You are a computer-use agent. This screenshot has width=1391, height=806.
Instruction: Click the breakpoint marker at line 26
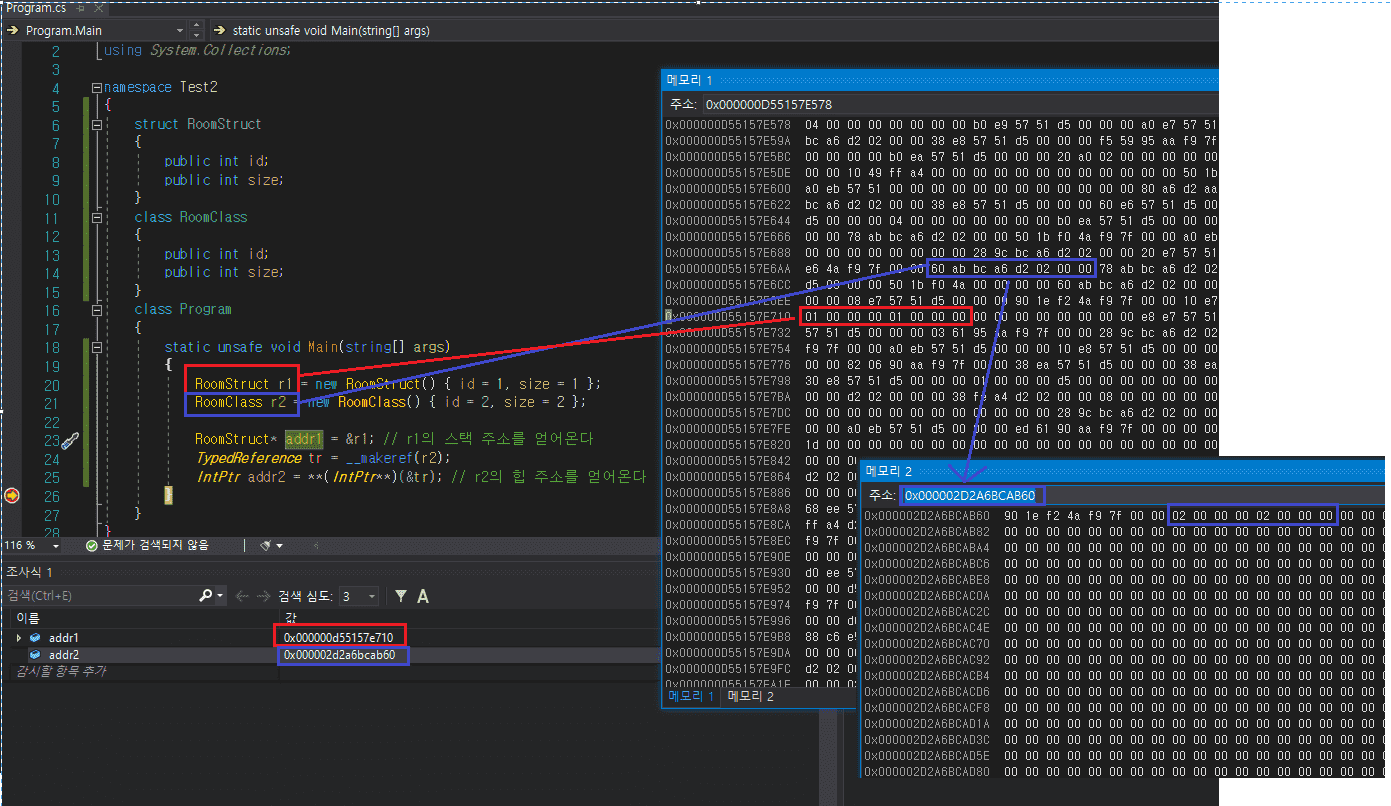pyautogui.click(x=11, y=495)
